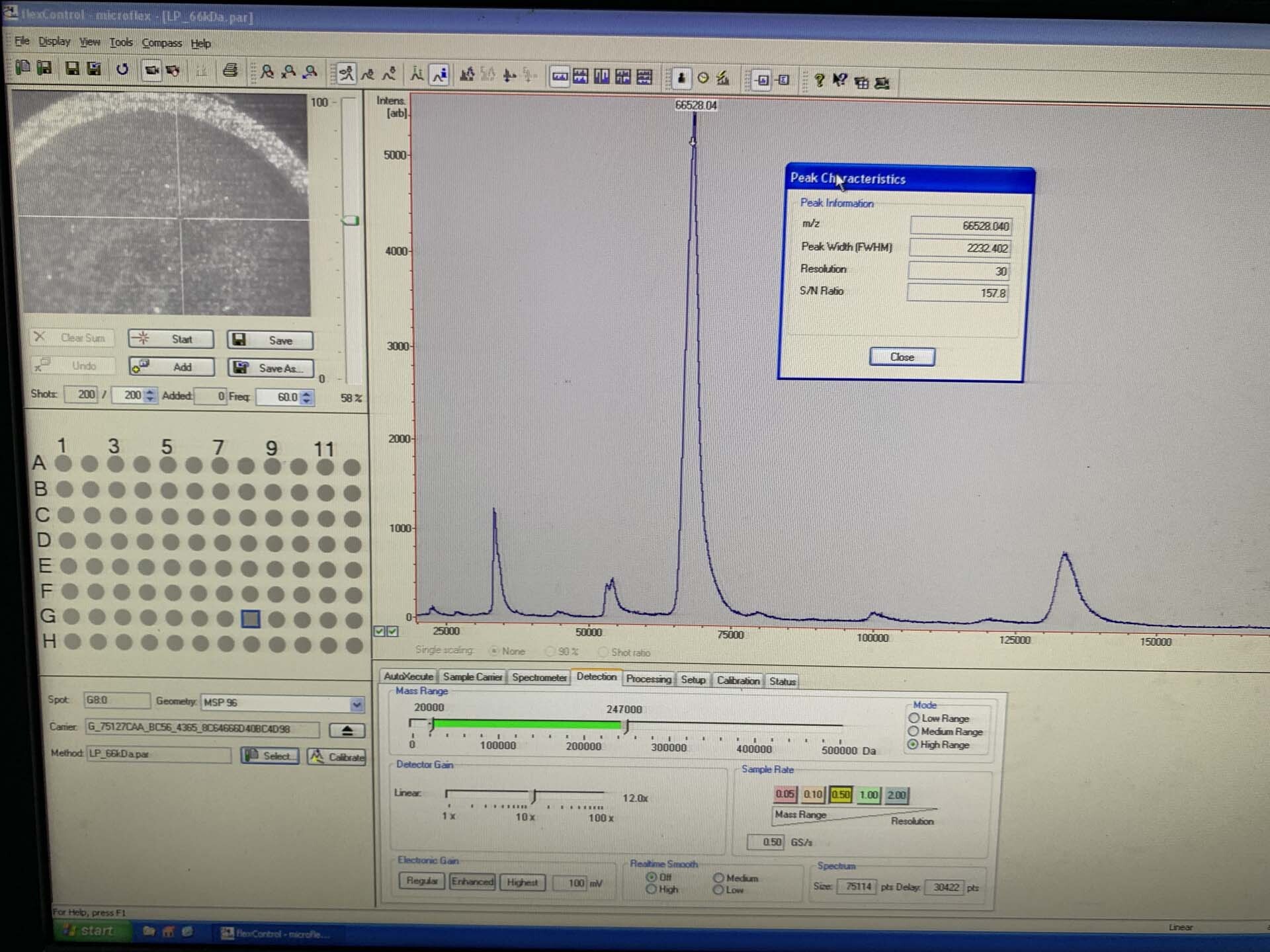Toggle the video camera view icon

click(x=152, y=69)
